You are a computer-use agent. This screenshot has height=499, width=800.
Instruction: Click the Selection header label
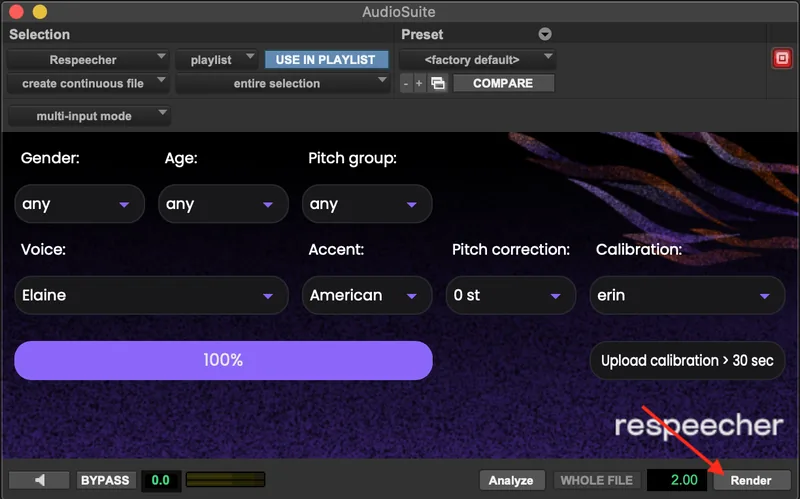39,34
